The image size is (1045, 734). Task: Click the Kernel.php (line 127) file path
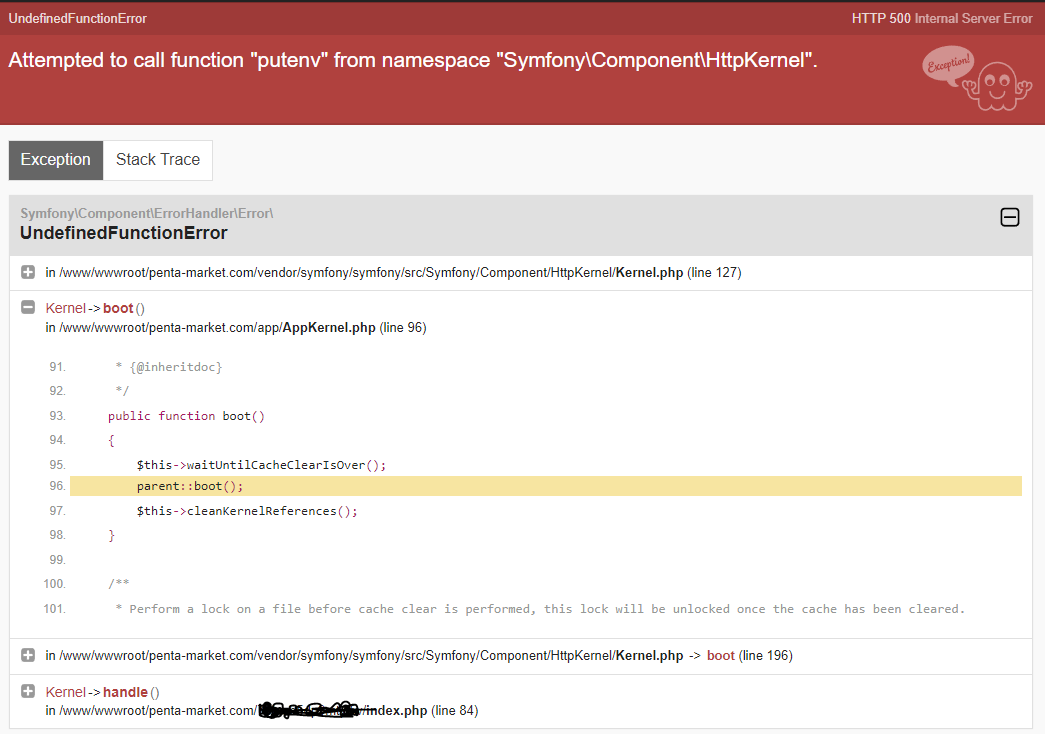(393, 273)
